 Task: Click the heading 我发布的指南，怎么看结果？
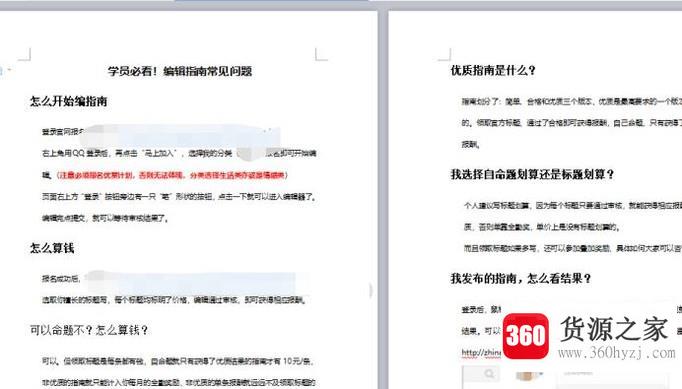pyautogui.click(x=521, y=278)
